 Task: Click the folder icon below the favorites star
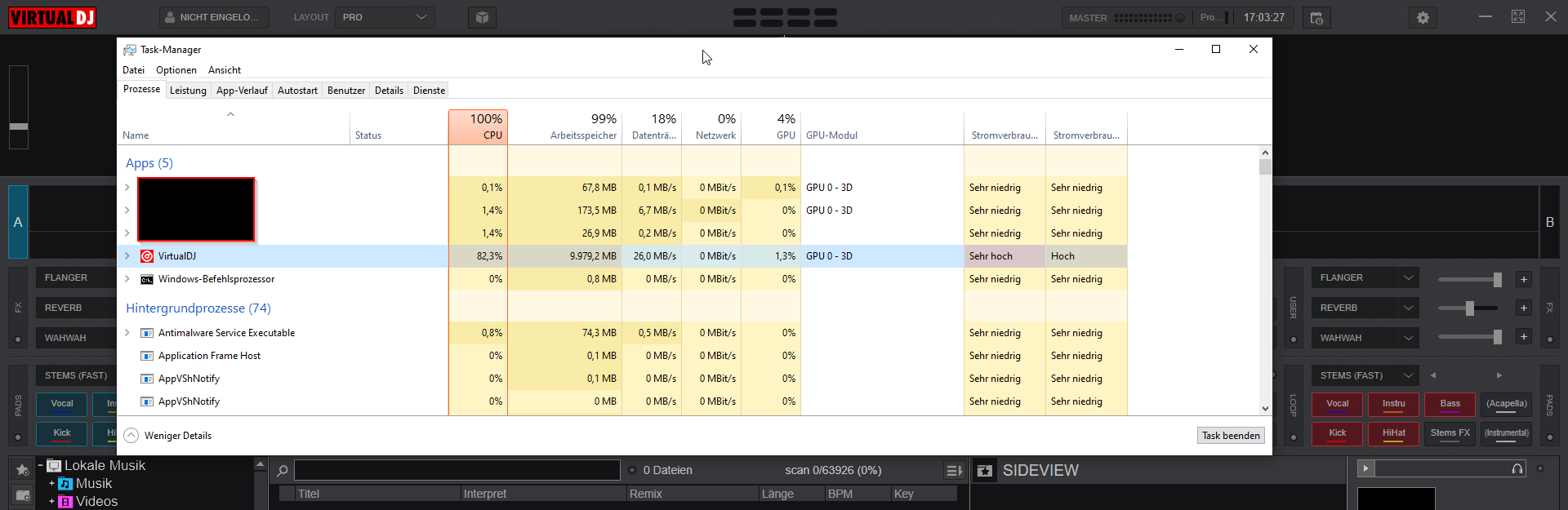point(22,495)
